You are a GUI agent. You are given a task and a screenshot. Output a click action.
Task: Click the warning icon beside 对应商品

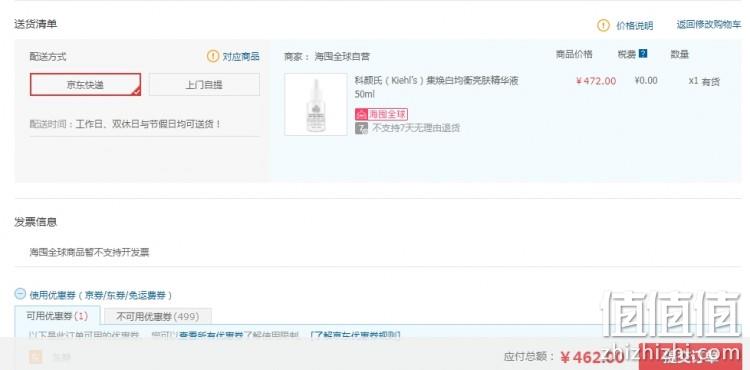pyautogui.click(x=213, y=56)
